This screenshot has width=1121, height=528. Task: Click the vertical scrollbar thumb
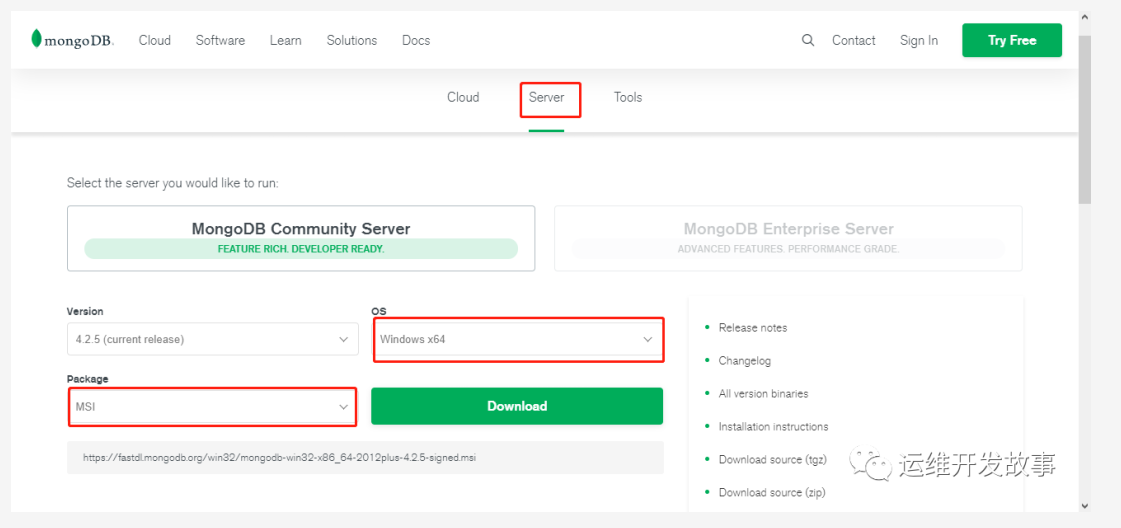click(x=1085, y=118)
